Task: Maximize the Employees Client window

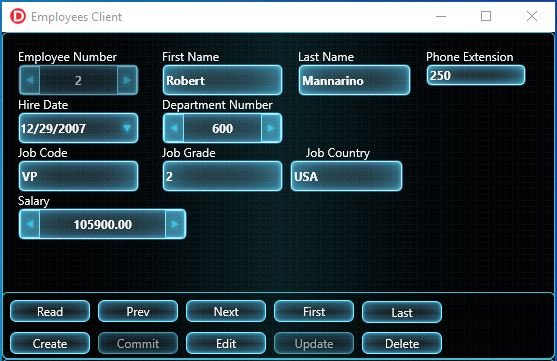Action: click(486, 16)
